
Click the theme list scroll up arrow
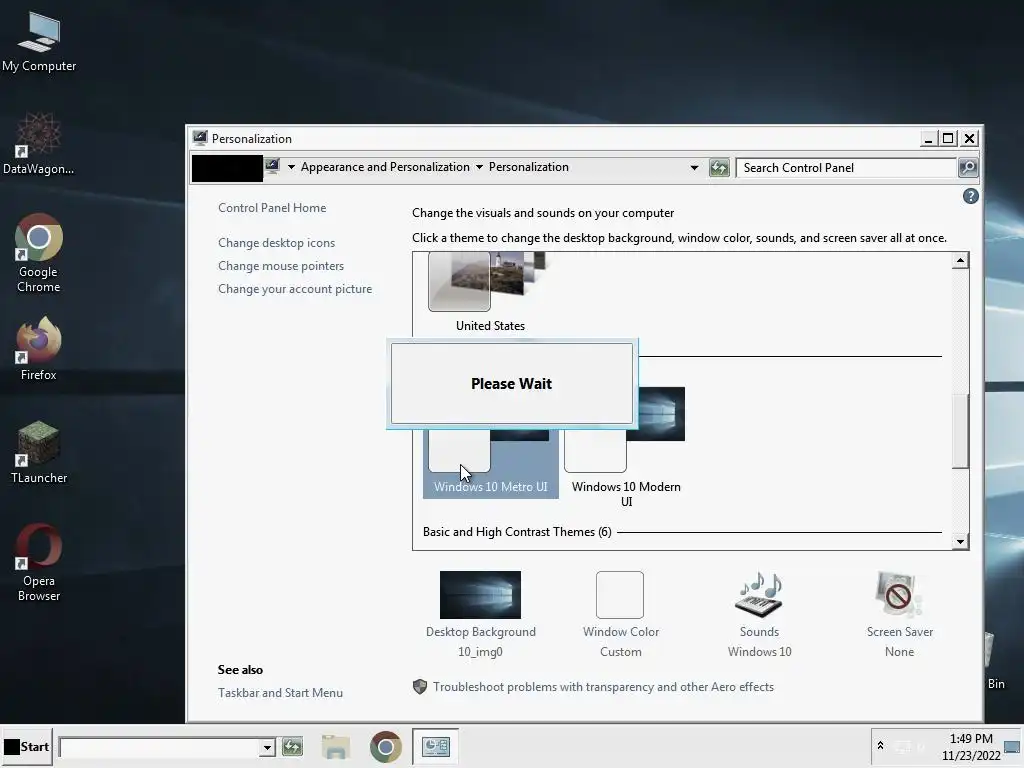coord(960,261)
